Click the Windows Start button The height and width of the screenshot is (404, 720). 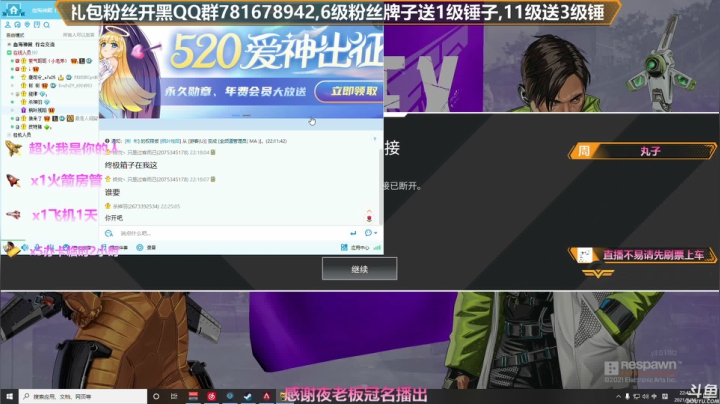(9, 396)
